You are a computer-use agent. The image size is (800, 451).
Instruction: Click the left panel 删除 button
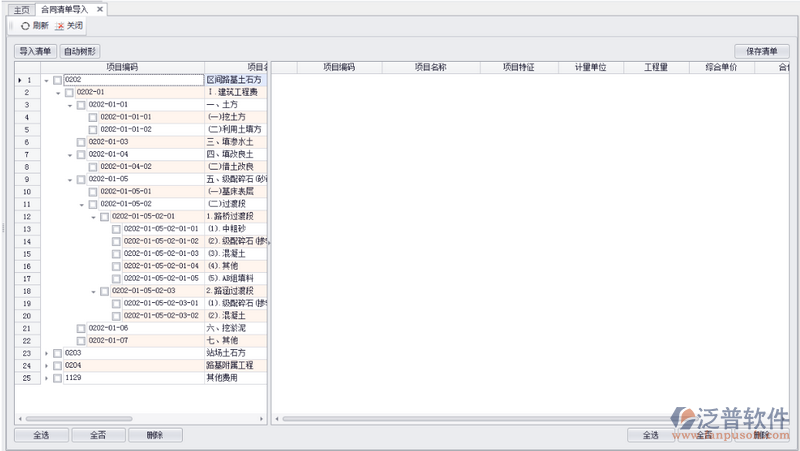click(155, 435)
